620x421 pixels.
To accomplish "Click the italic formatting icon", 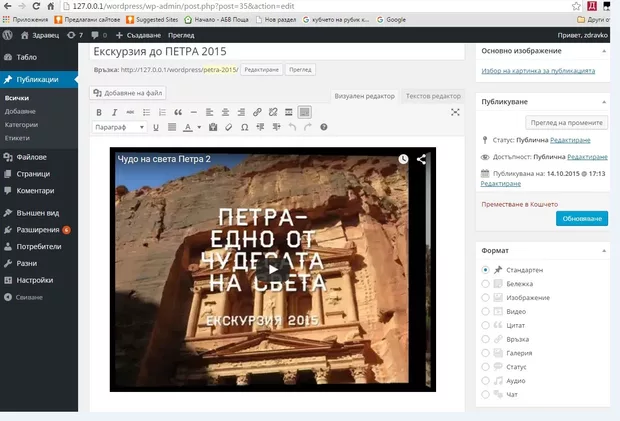I will coord(115,112).
